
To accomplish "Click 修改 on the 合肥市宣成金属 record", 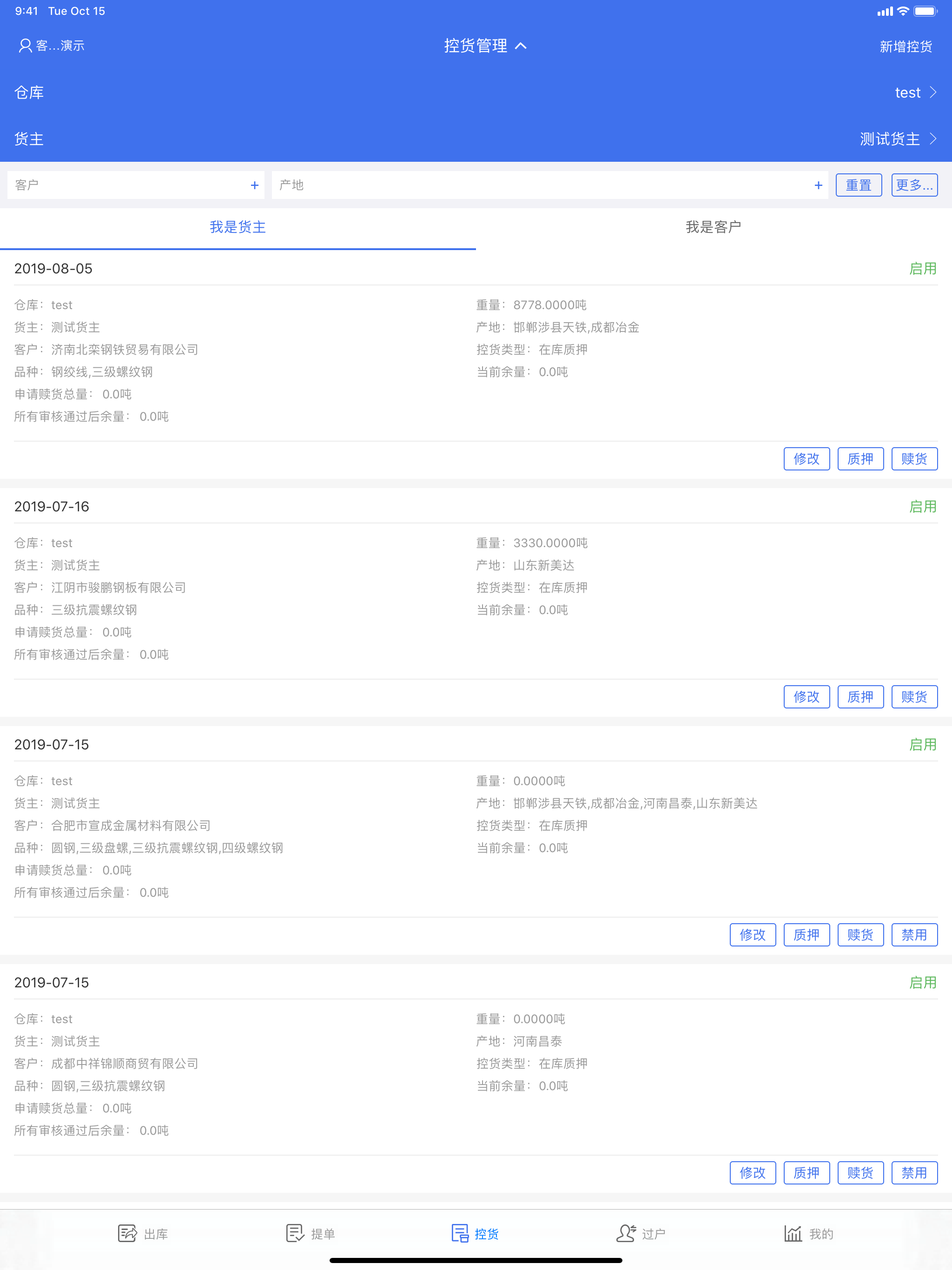I will point(753,935).
